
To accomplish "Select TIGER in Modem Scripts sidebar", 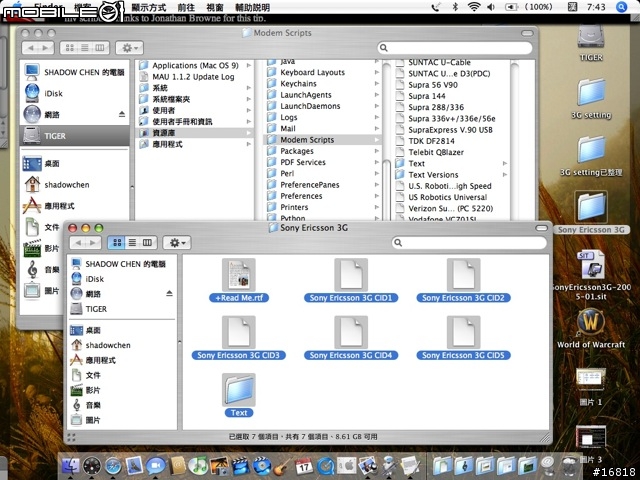I will pyautogui.click(x=75, y=136).
